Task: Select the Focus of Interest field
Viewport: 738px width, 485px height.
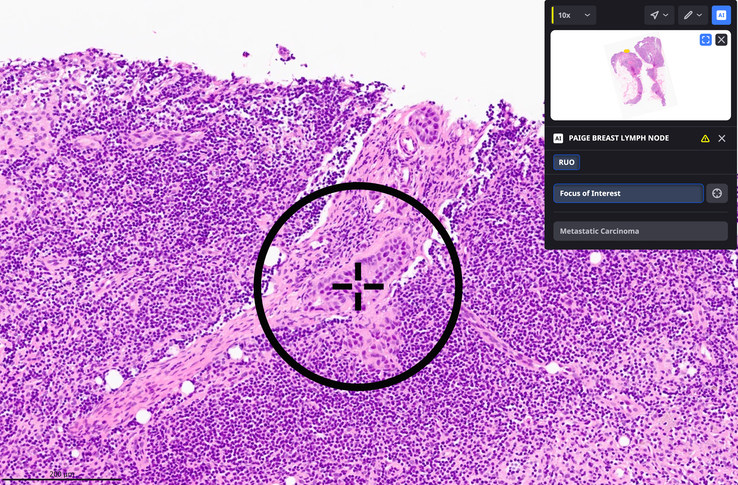Action: pyautogui.click(x=628, y=194)
